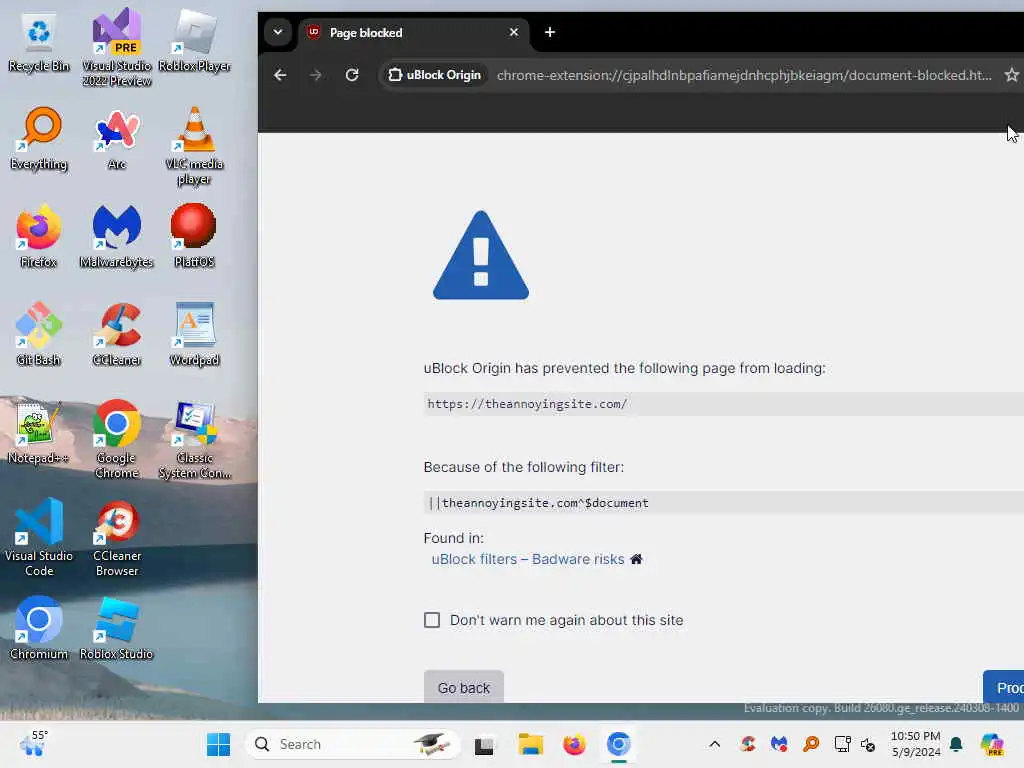Launch Malwarebytes from the desktop

[x=116, y=236]
